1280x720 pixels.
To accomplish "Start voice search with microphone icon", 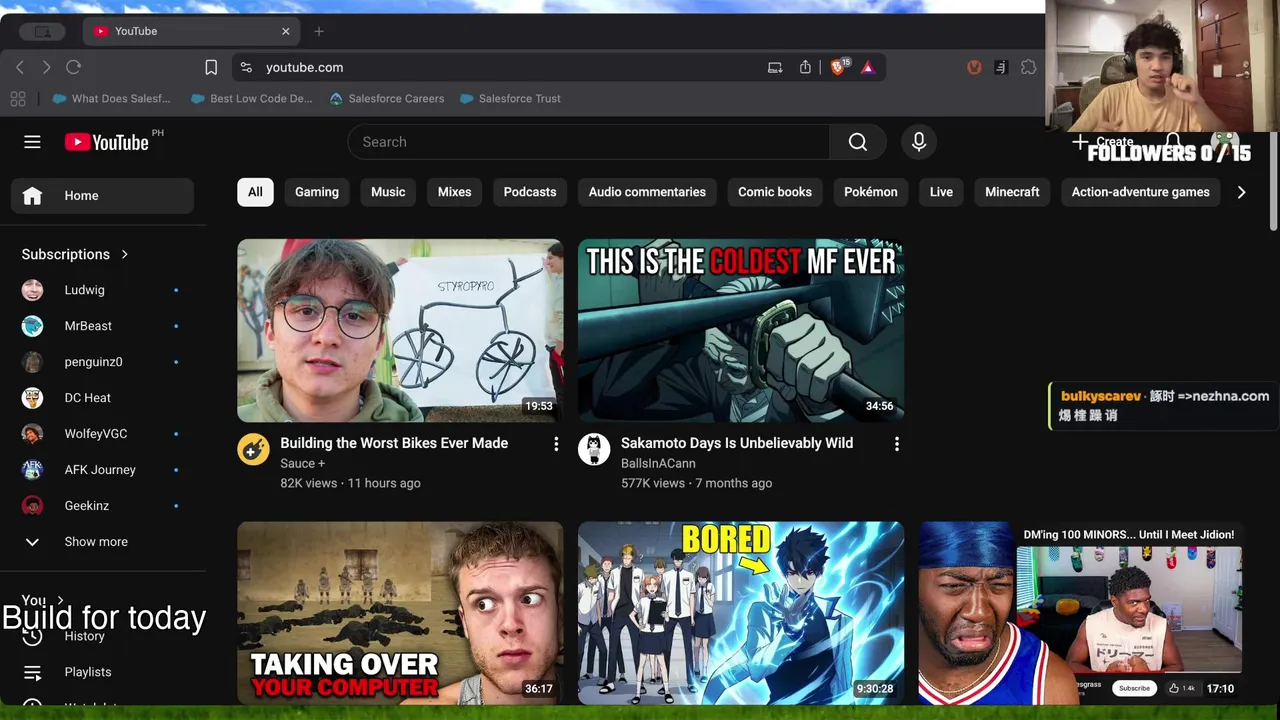I will [x=919, y=142].
